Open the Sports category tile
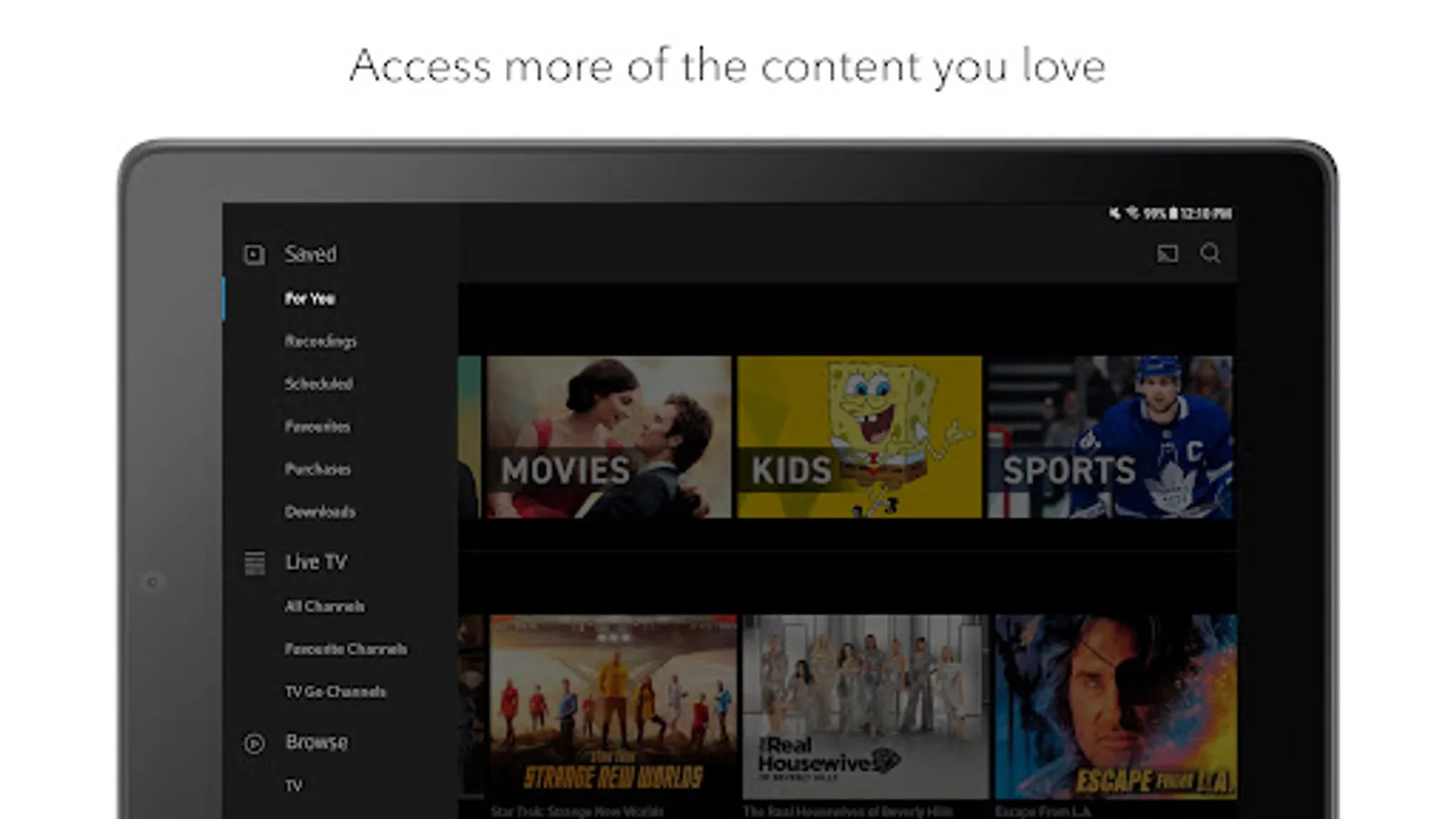The image size is (1456, 819). pos(1110,437)
